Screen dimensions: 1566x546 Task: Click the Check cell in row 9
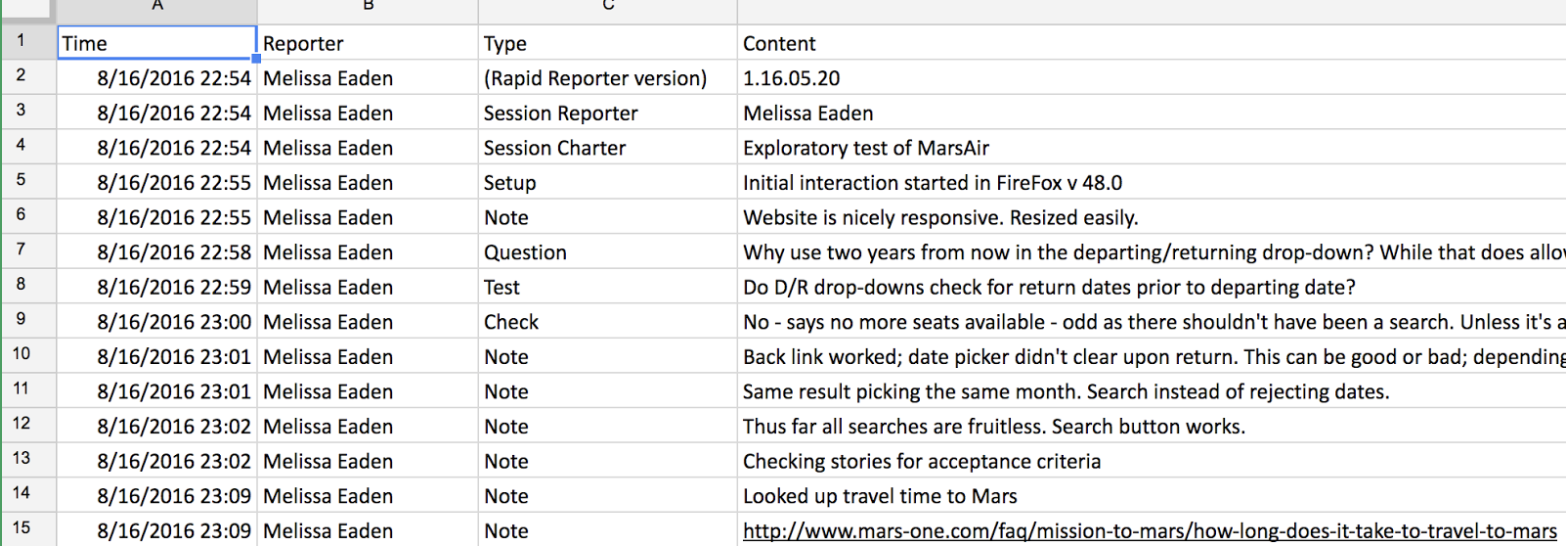(608, 322)
